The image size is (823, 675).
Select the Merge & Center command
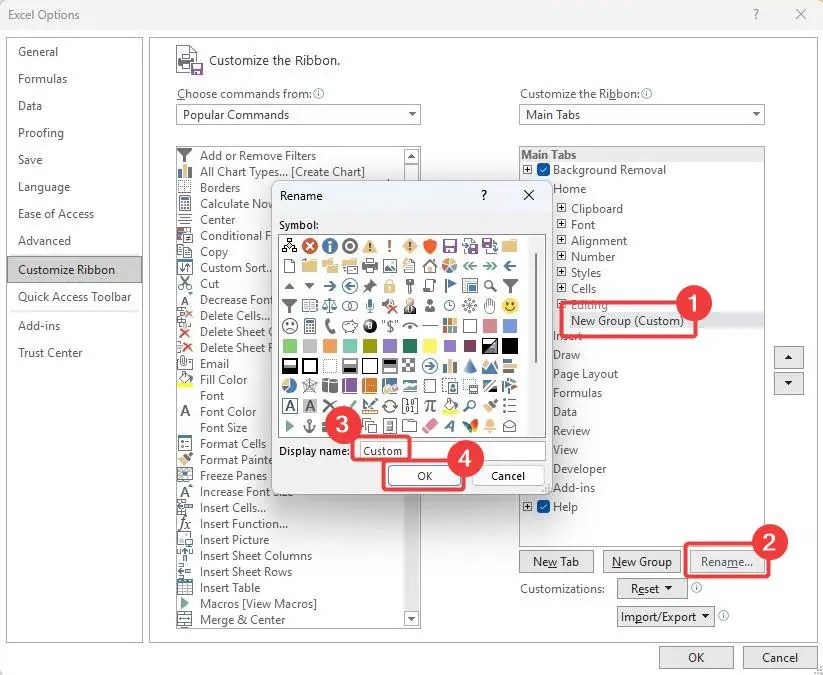[242, 620]
